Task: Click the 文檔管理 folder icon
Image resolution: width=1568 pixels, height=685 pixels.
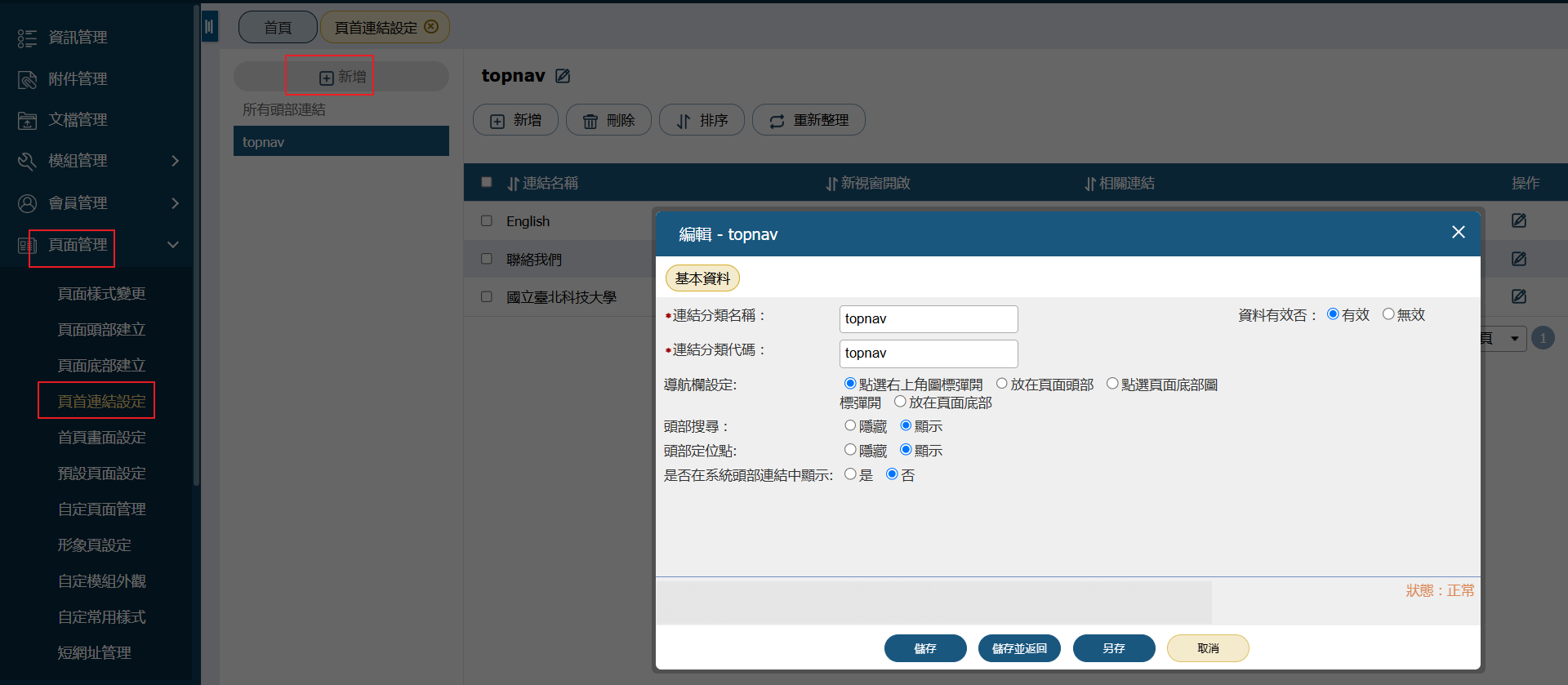Action: pyautogui.click(x=27, y=120)
